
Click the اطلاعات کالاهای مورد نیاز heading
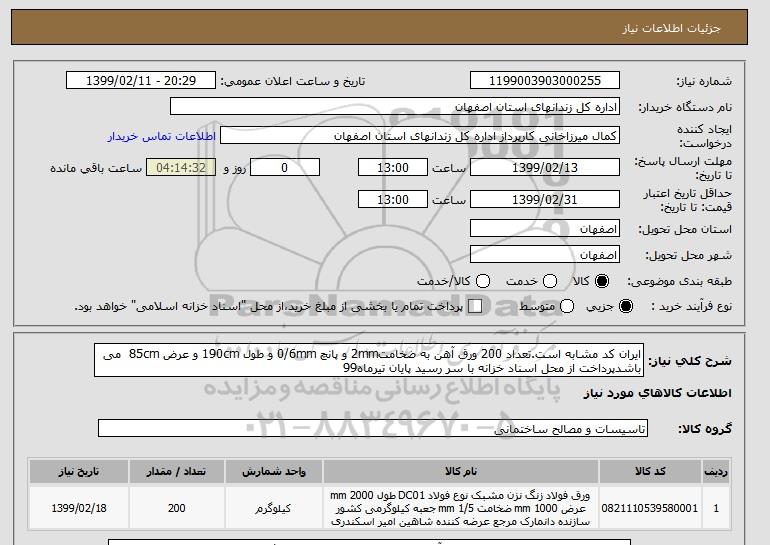click(x=658, y=393)
